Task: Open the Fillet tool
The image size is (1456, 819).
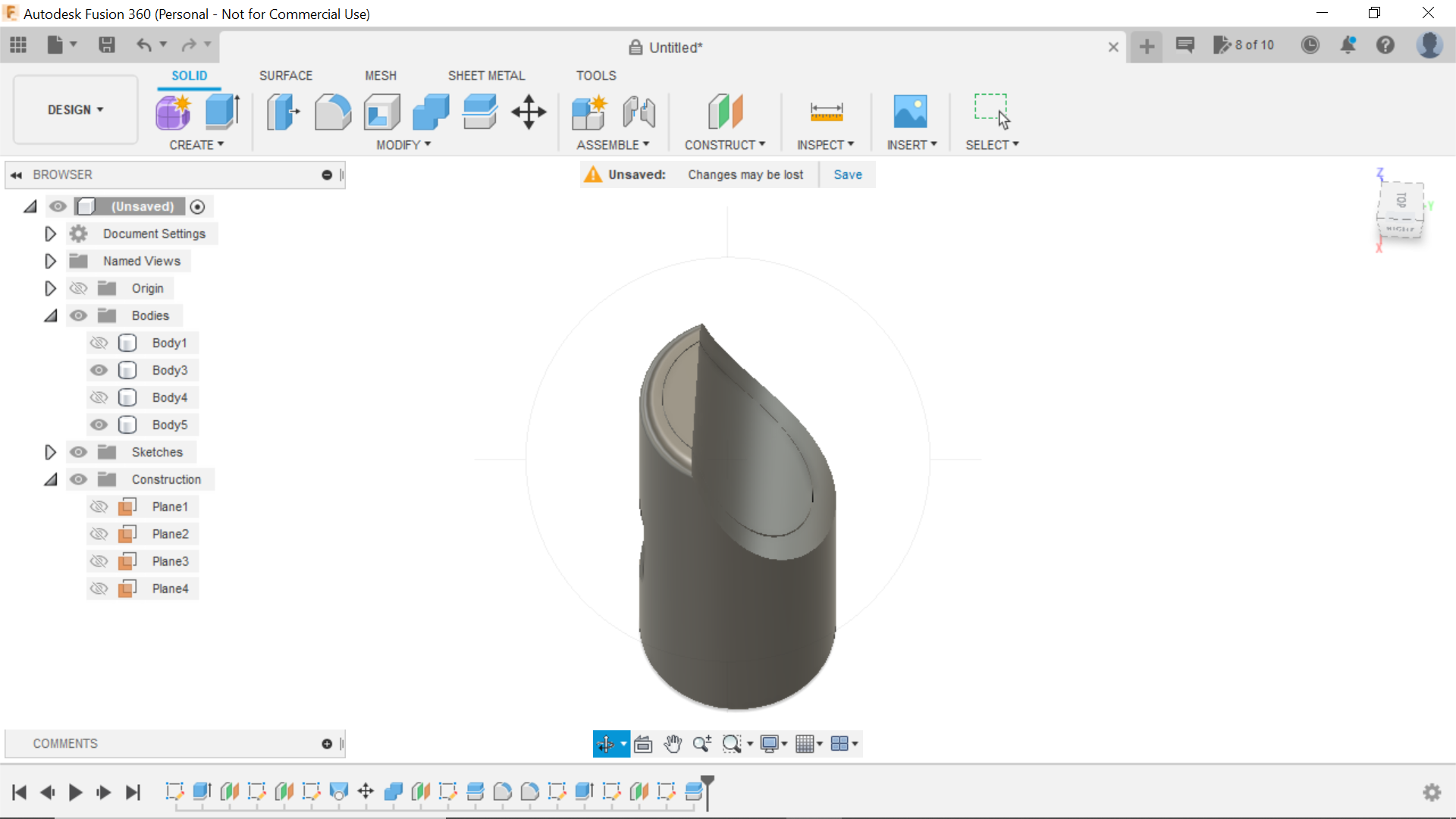Action: point(332,111)
